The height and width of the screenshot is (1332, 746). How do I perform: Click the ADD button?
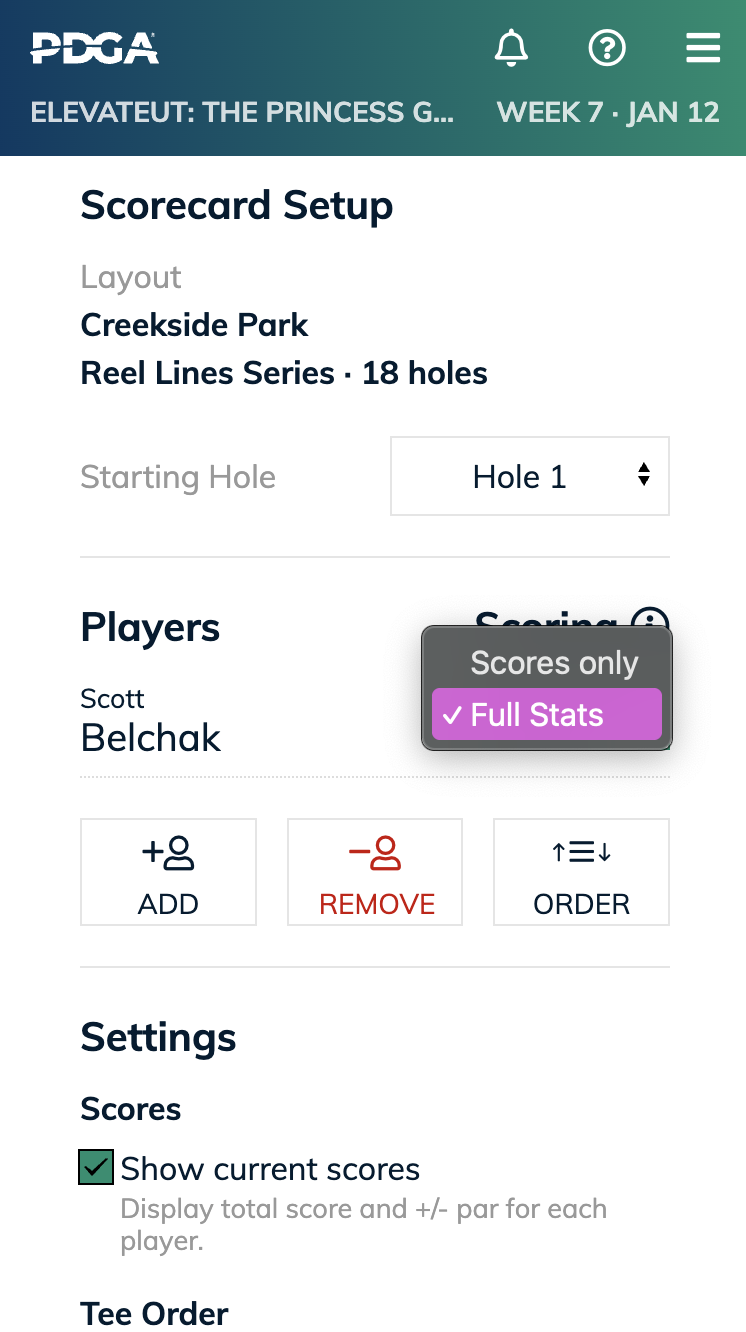[168, 872]
